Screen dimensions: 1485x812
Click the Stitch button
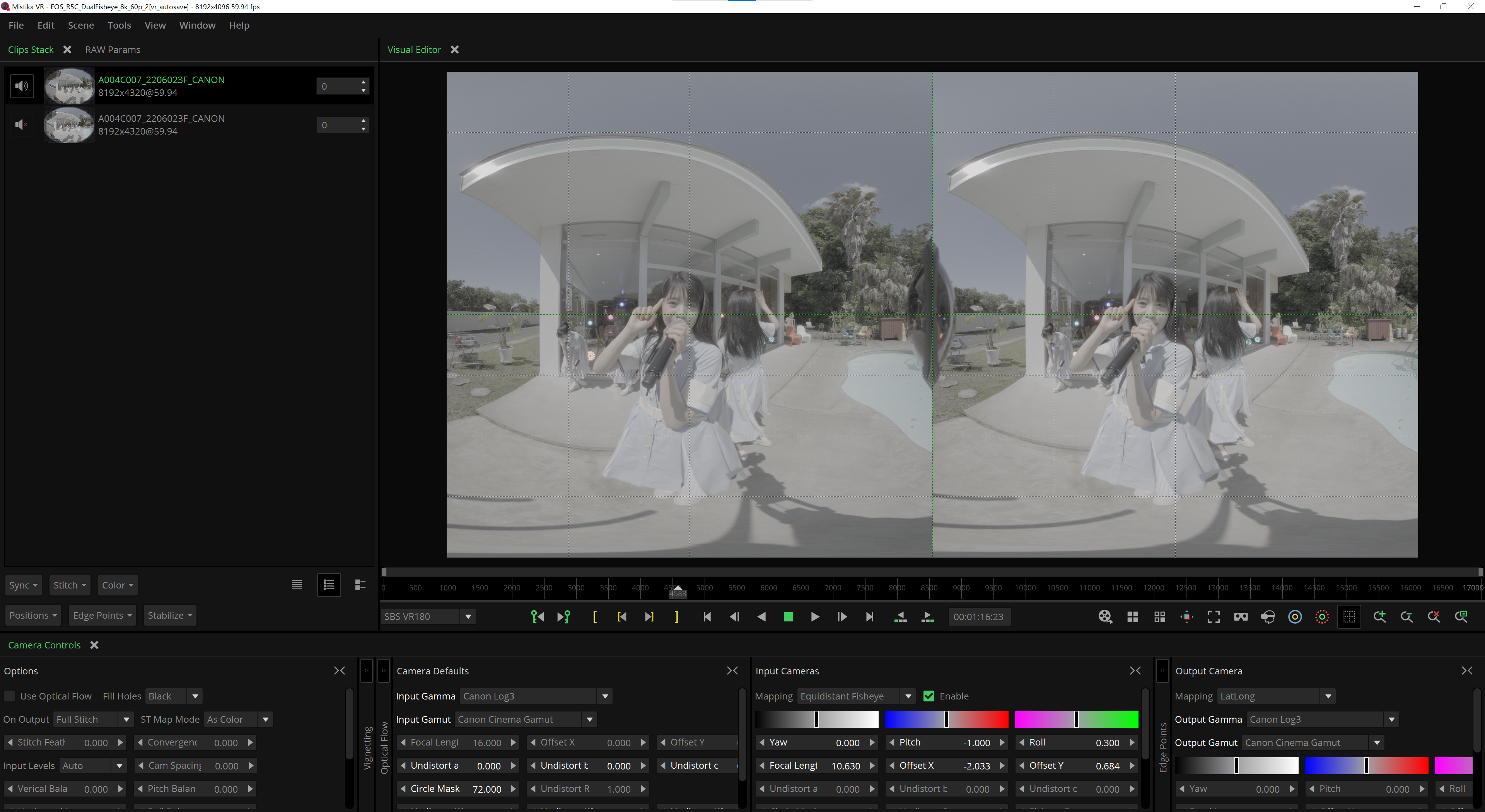pyautogui.click(x=69, y=585)
